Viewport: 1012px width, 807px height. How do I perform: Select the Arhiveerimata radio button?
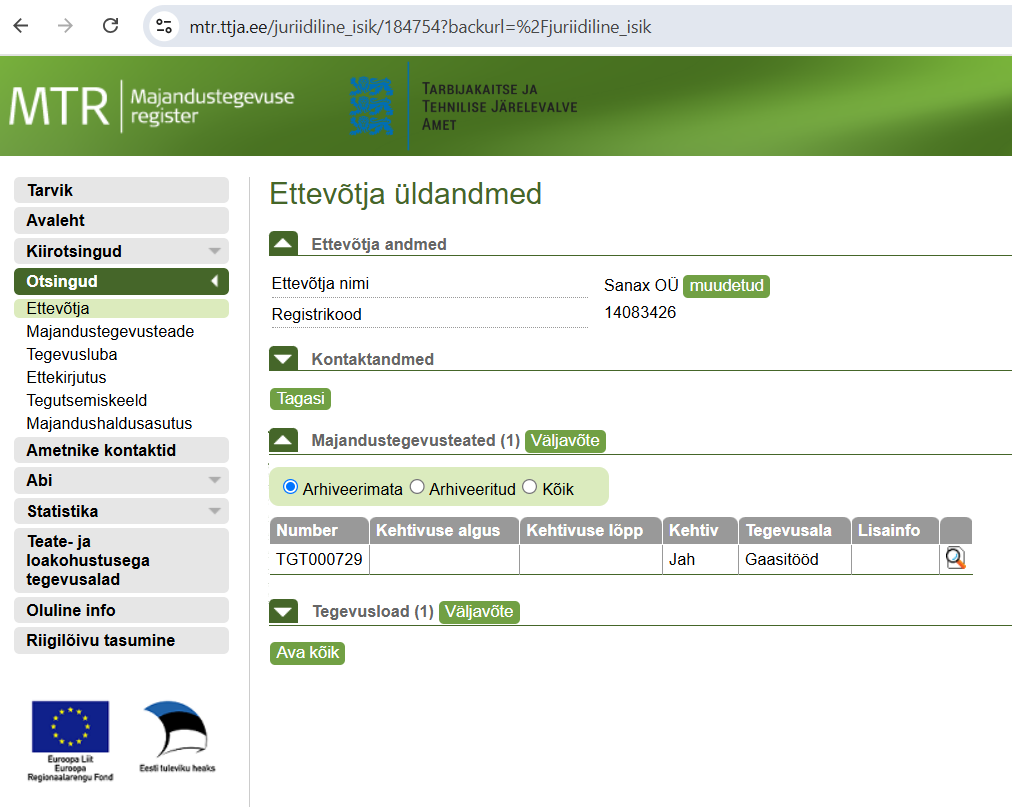click(x=291, y=488)
